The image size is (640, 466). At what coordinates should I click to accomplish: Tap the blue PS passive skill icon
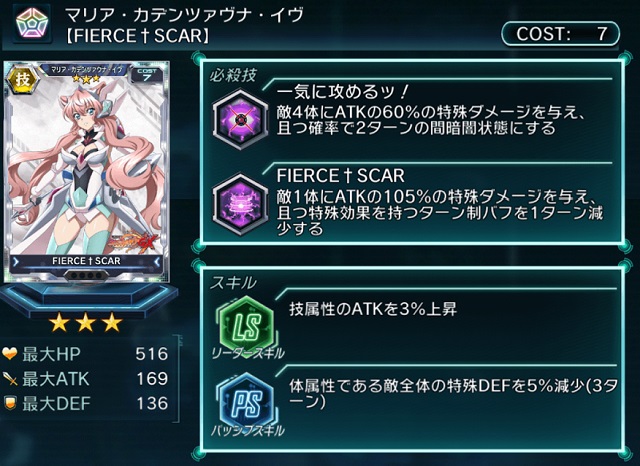[x=248, y=402]
